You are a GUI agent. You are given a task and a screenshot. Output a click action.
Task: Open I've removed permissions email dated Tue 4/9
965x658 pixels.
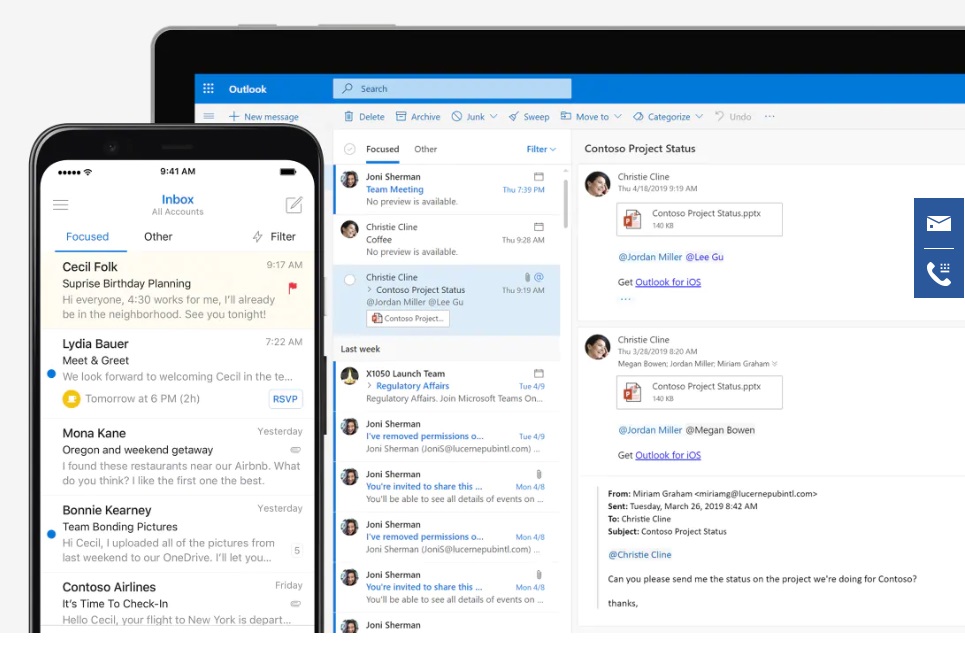pyautogui.click(x=447, y=436)
